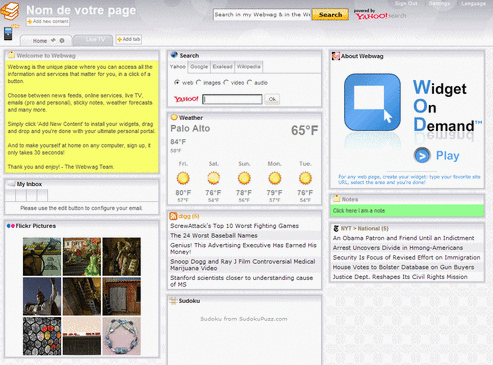This screenshot has width=493, height=365.
Task: Close the Home tab with its round icon
Action: click(62, 41)
